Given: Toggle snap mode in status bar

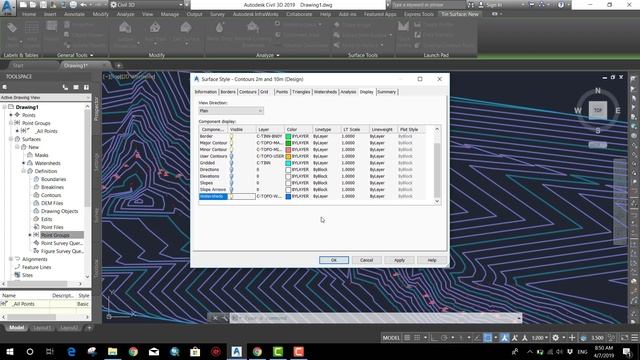Looking at the screenshot, I should tap(417, 338).
